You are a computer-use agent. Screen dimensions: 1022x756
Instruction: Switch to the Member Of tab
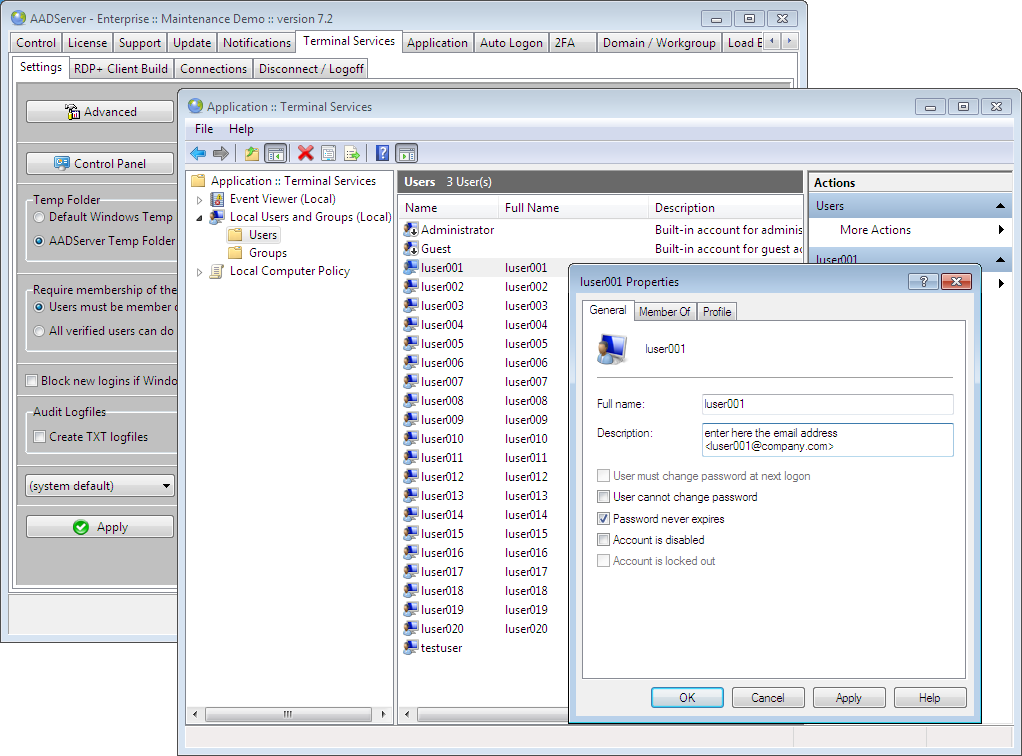click(x=664, y=312)
